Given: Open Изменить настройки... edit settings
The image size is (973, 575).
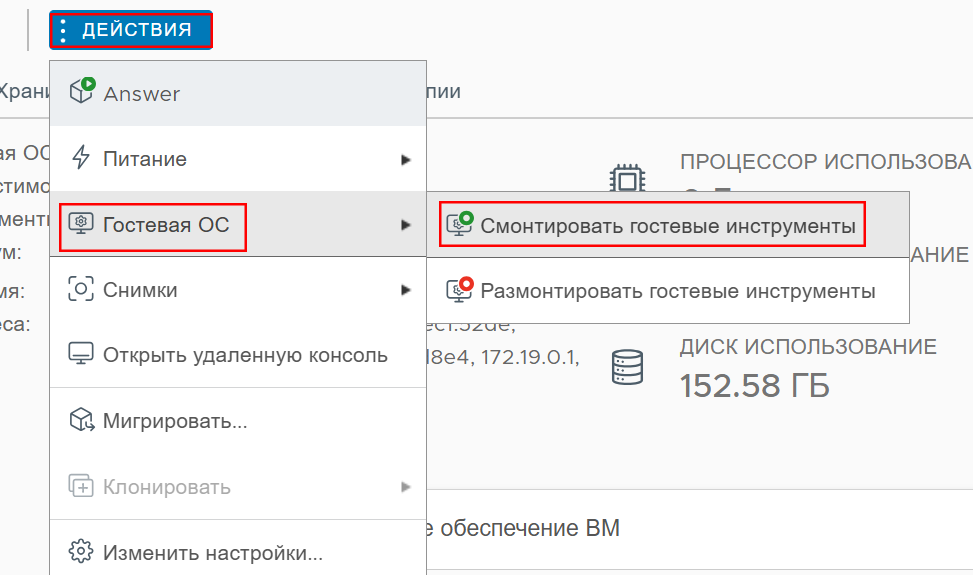Looking at the screenshot, I should click(238, 552).
